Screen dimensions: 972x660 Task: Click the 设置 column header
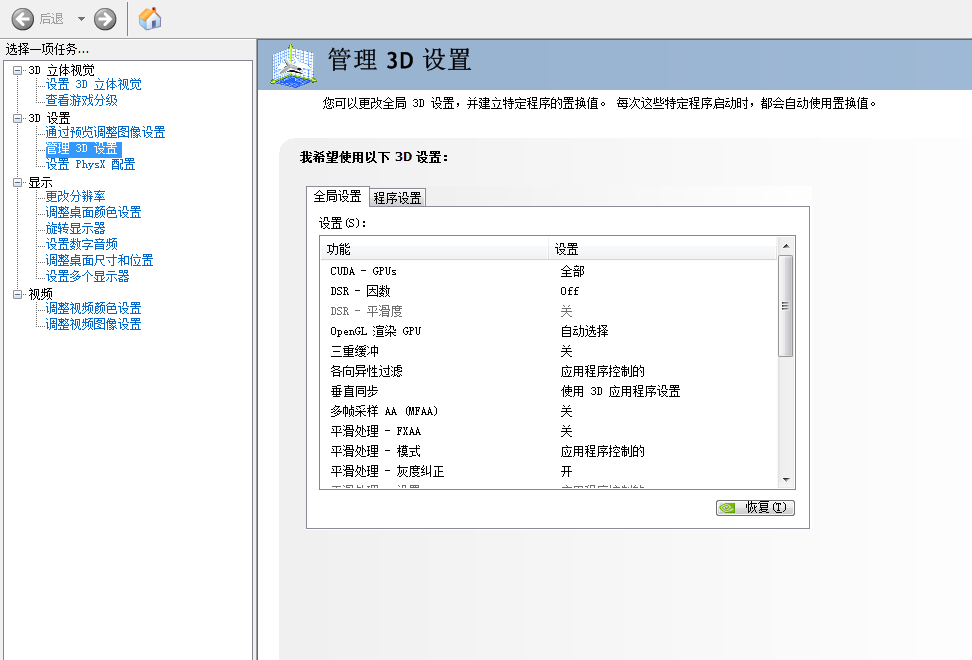tap(662, 249)
